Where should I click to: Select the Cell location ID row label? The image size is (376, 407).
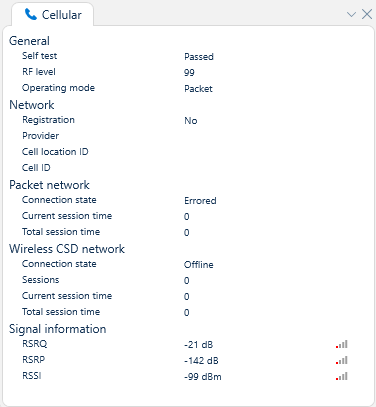tap(55, 152)
